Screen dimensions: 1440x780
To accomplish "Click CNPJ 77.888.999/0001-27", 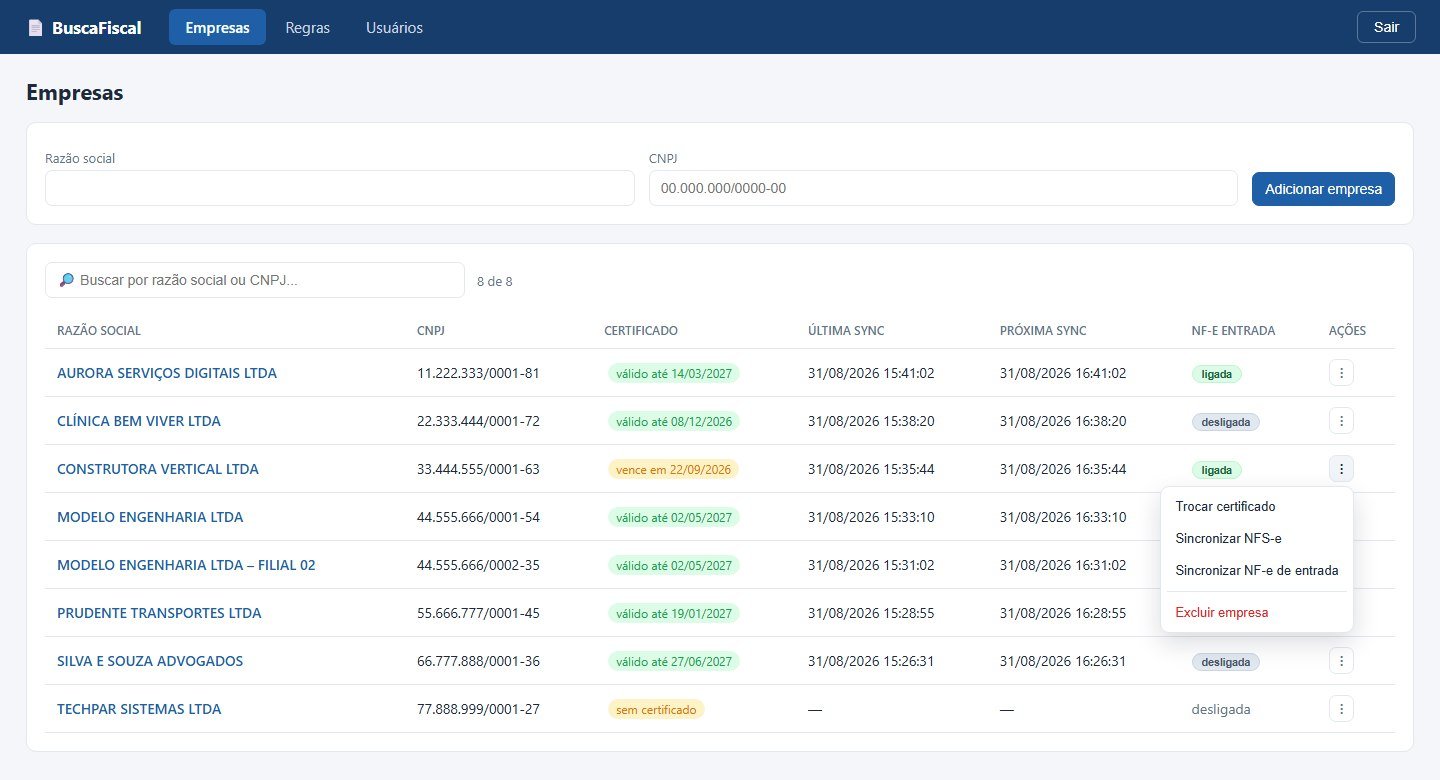I will click(478, 709).
